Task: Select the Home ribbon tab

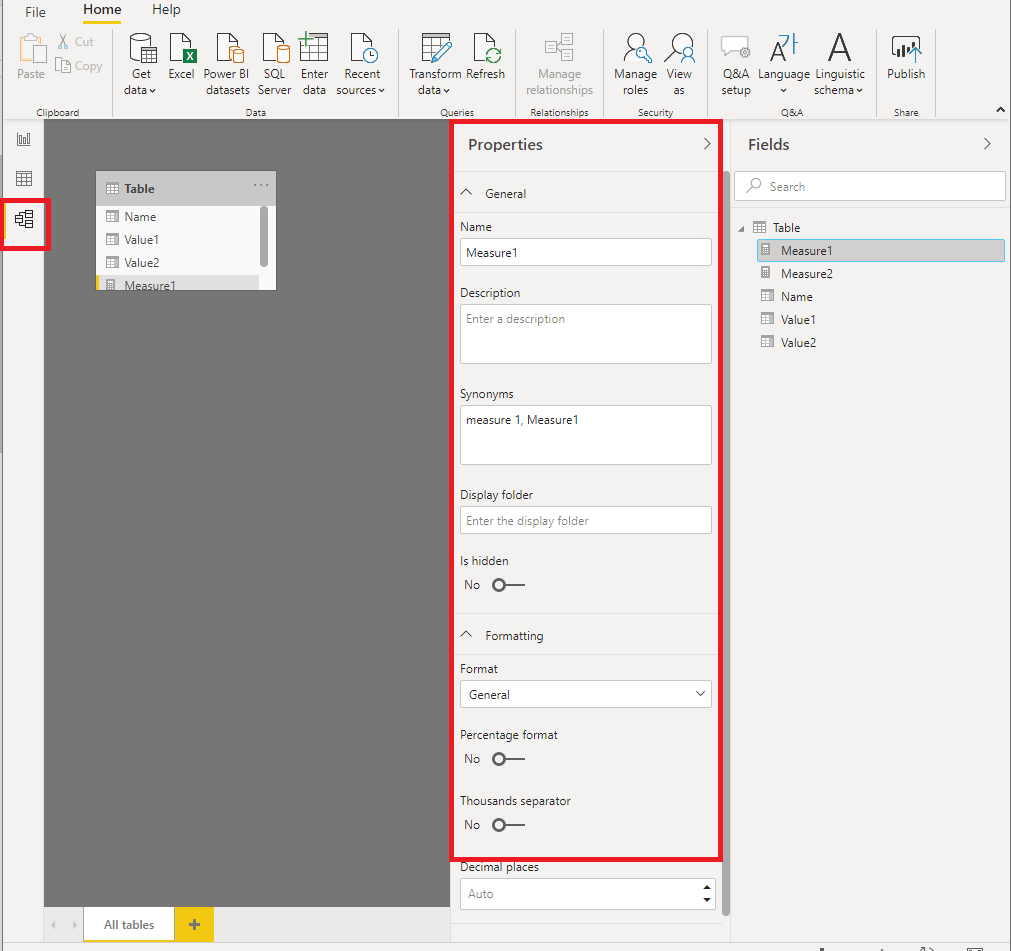Action: [x=102, y=10]
